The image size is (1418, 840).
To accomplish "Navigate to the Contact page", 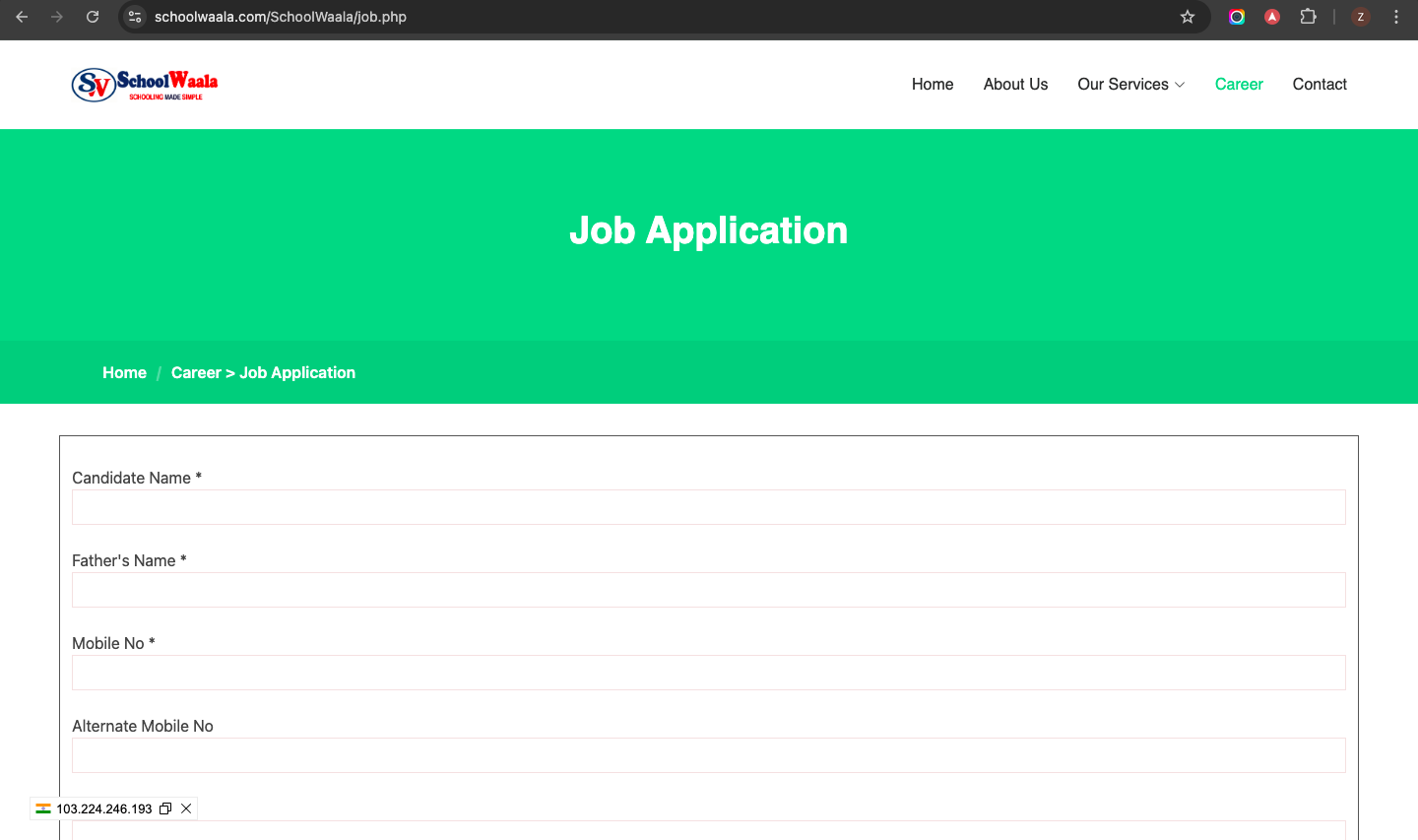I will [1319, 85].
